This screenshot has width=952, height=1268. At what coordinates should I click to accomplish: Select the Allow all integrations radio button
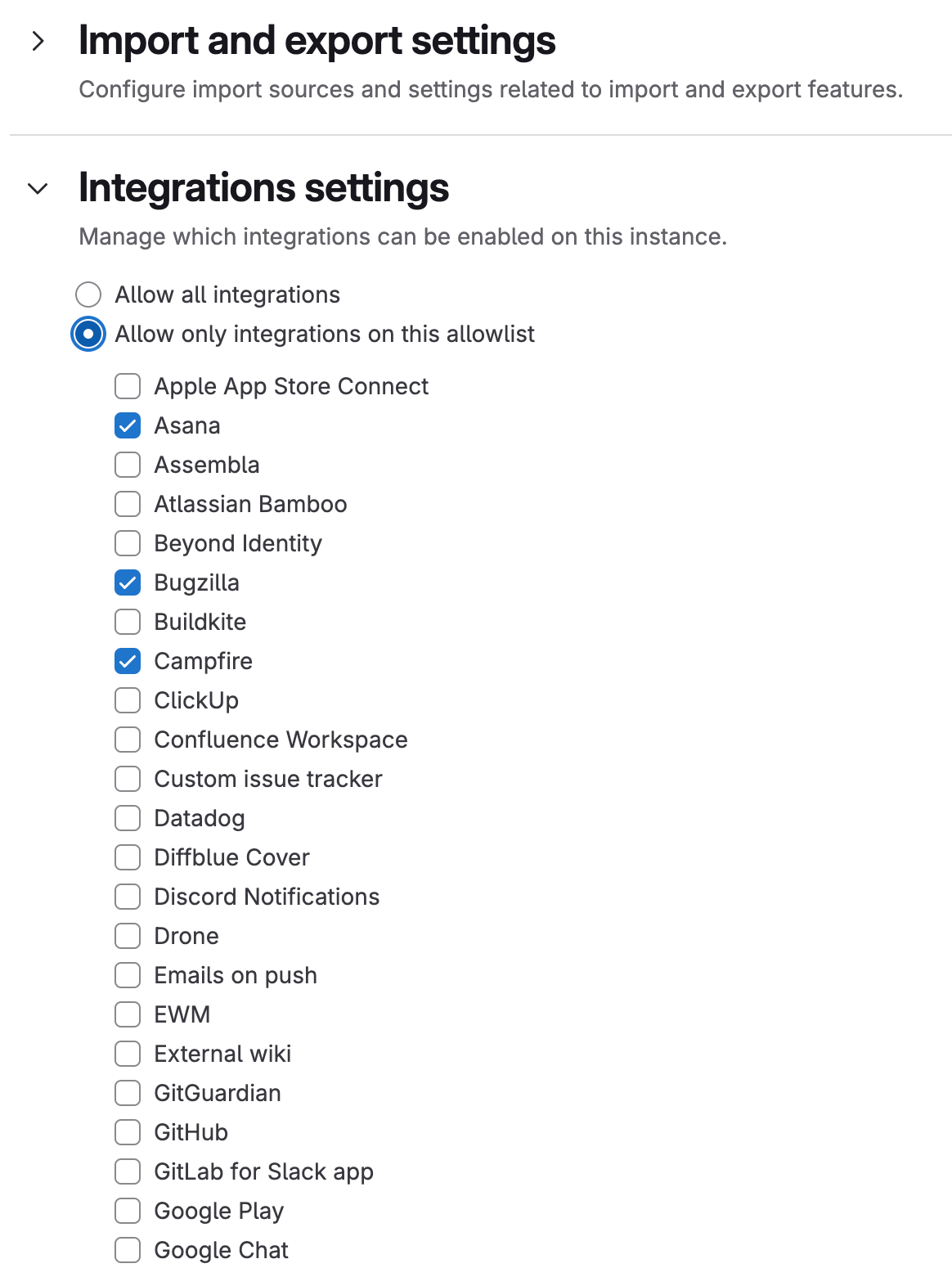[88, 295]
